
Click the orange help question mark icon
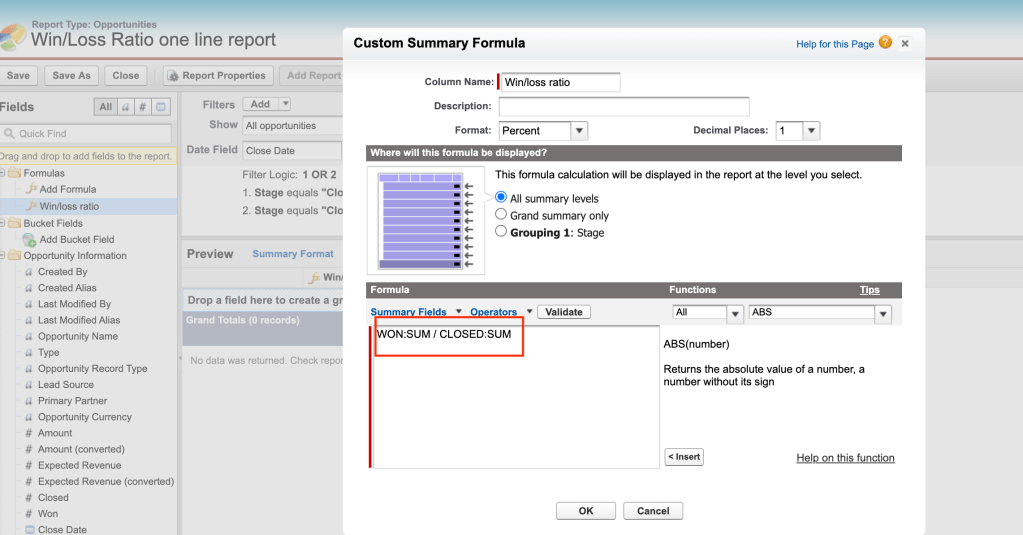884,44
